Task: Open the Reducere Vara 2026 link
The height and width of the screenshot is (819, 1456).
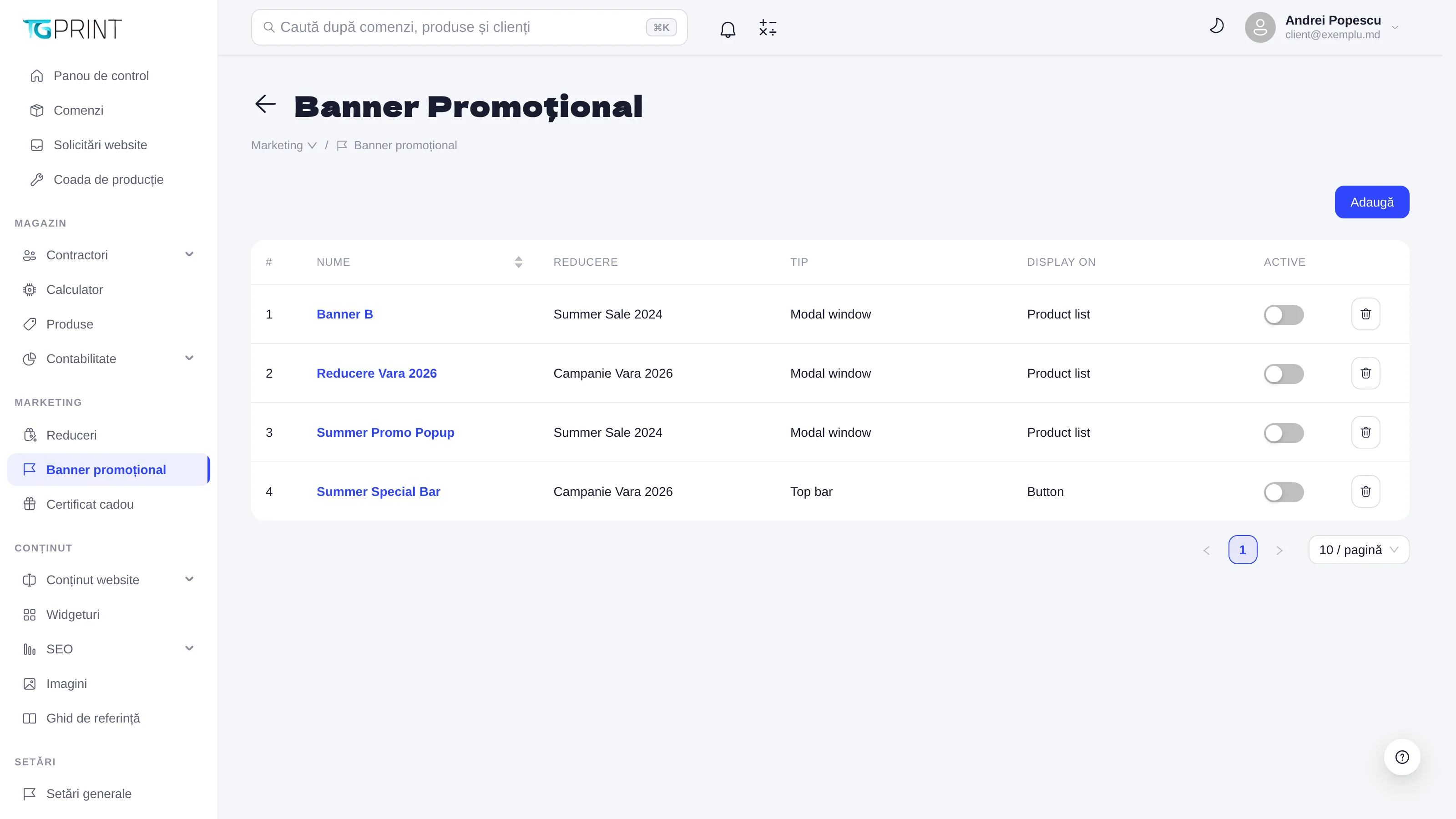Action: (376, 374)
